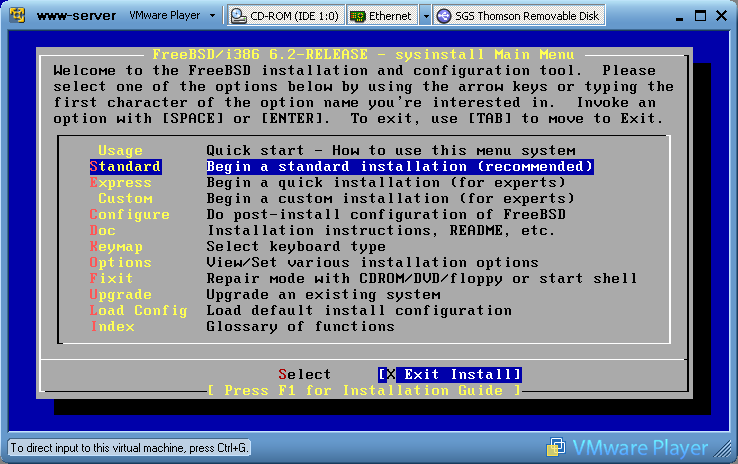Click the Select button
This screenshot has width=738, height=464.
305,375
